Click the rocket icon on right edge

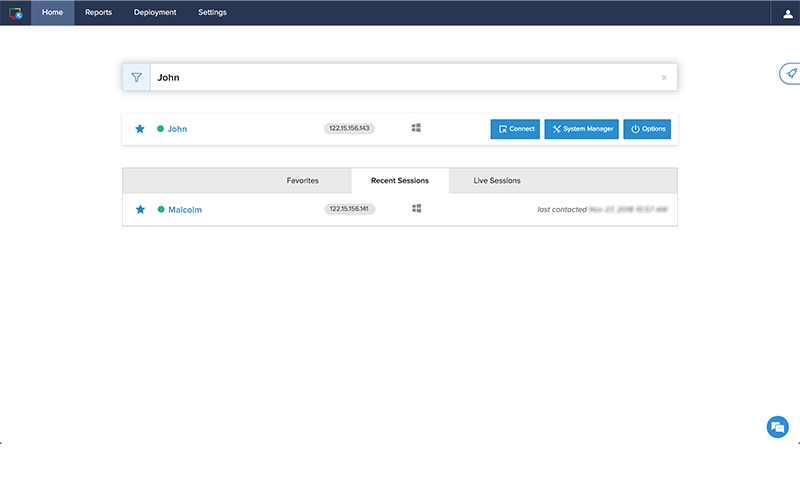tap(791, 74)
